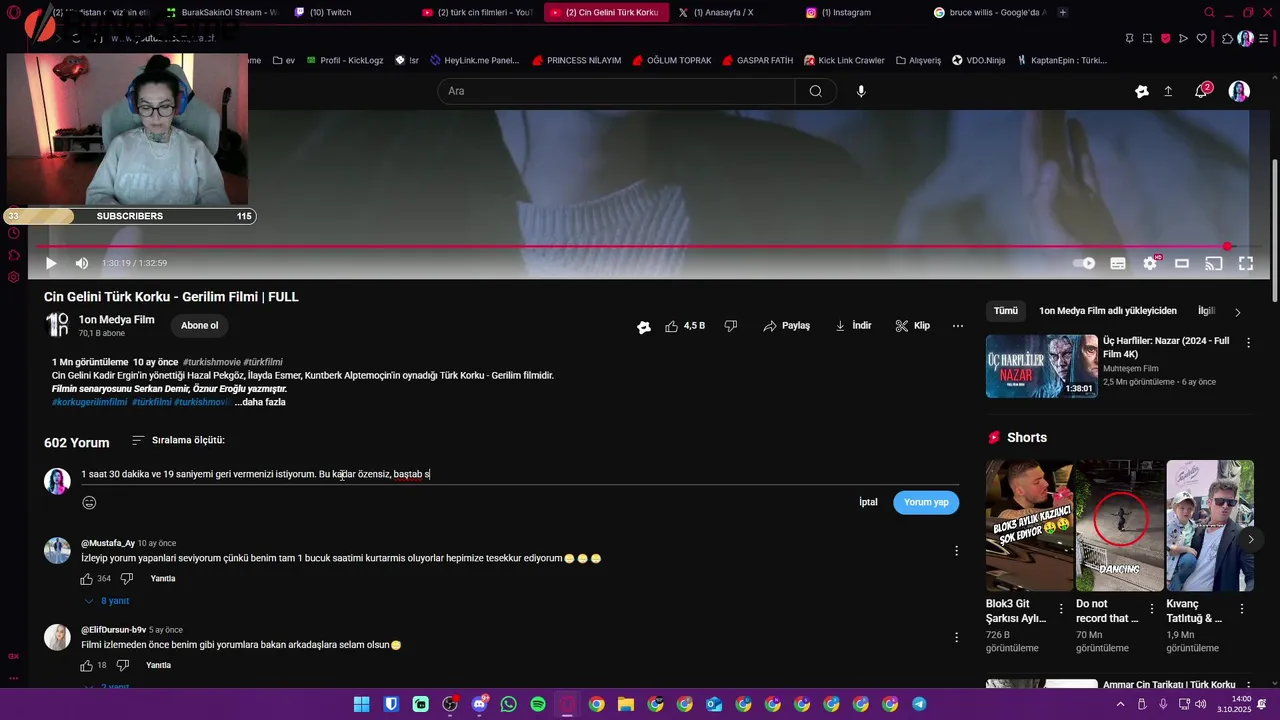The image size is (1280, 720).
Task: Open options menu for Mustafa_Ay comment
Action: click(x=956, y=551)
